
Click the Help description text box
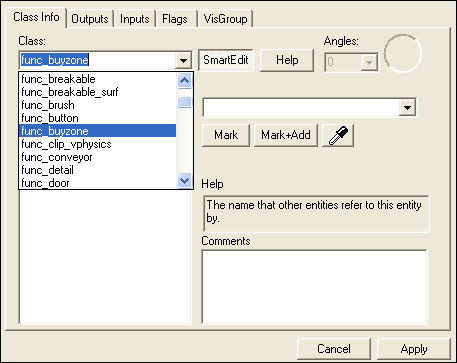tap(316, 214)
